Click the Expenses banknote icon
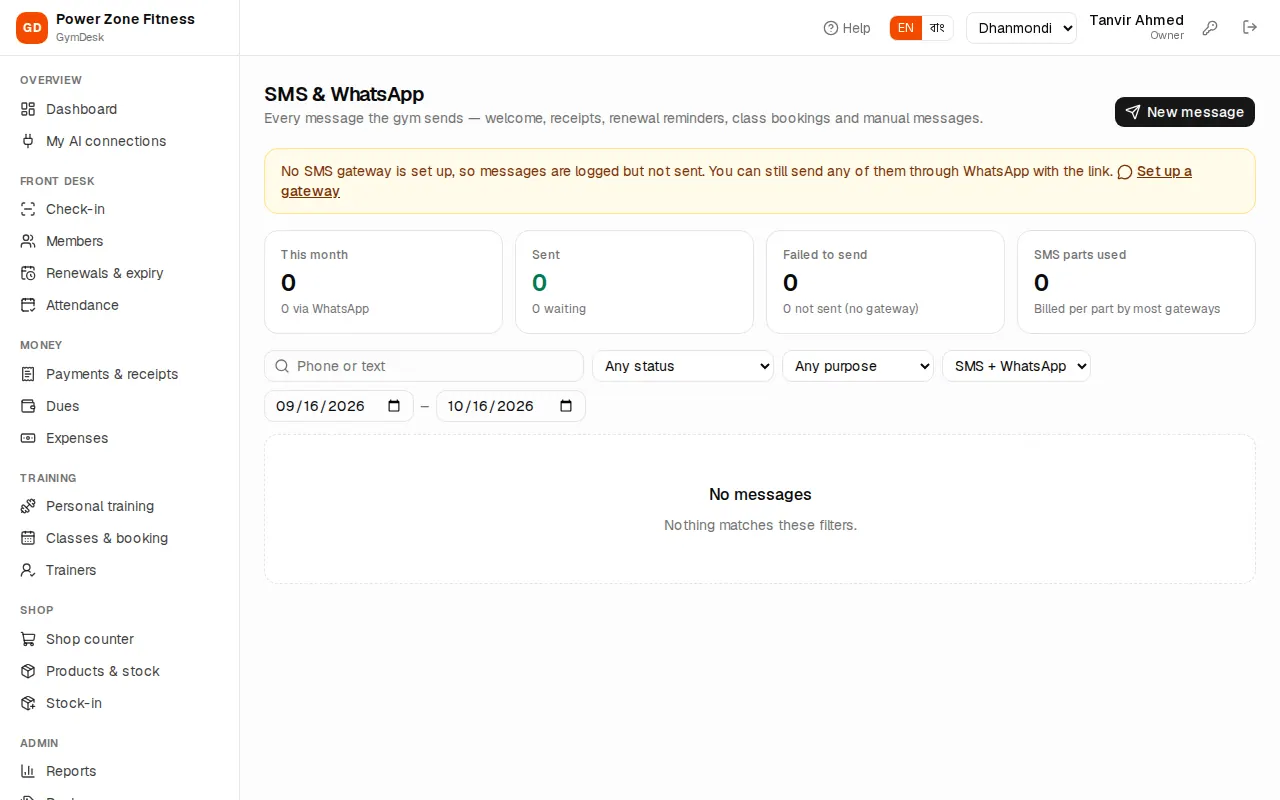The image size is (1280, 800). [28, 438]
